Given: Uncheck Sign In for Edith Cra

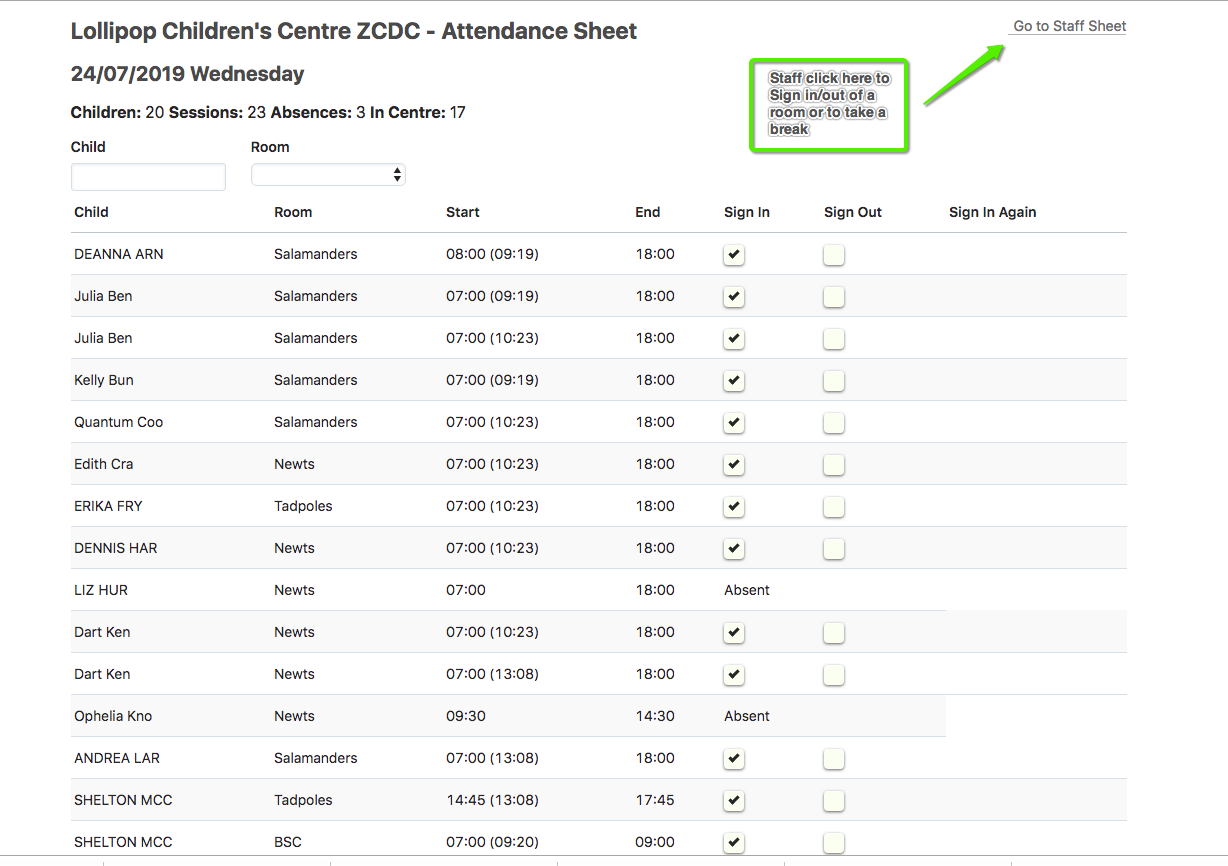Looking at the screenshot, I should coord(734,465).
